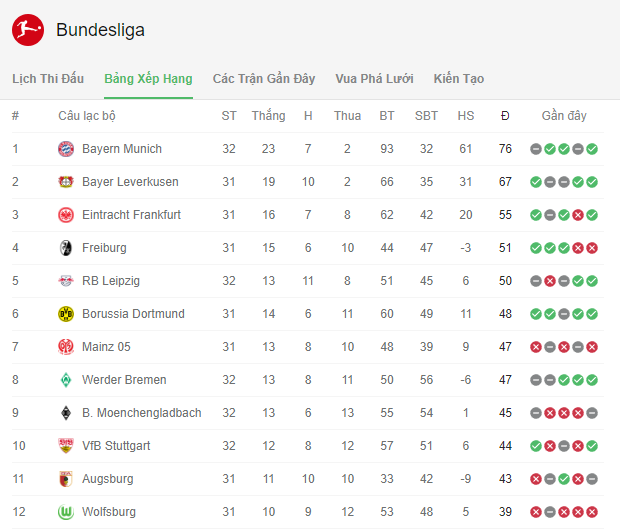
Task: Click the Borussia Dortmund club crest
Action: pyautogui.click(x=66, y=314)
